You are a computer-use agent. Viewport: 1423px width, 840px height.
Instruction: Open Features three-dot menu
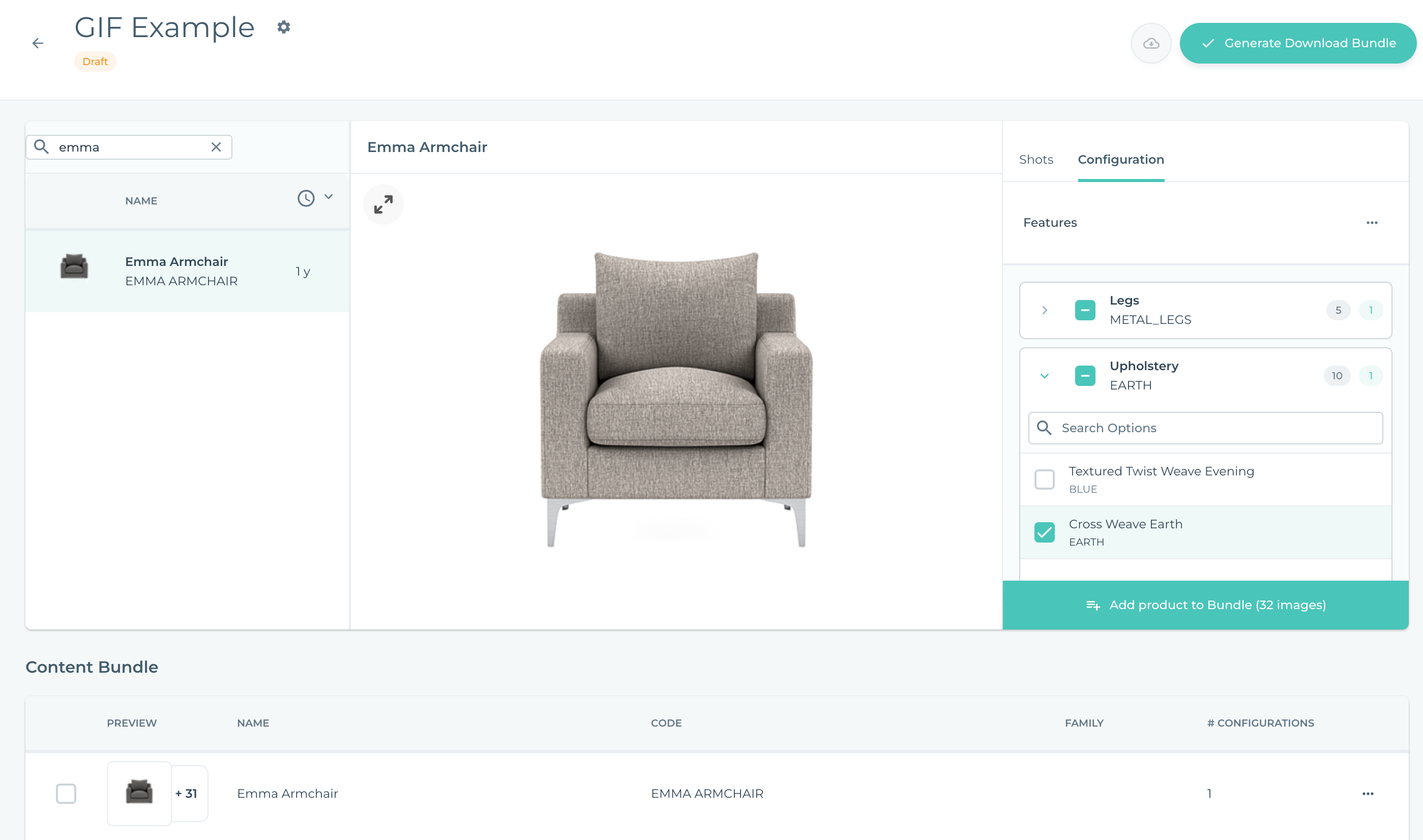[1372, 223]
